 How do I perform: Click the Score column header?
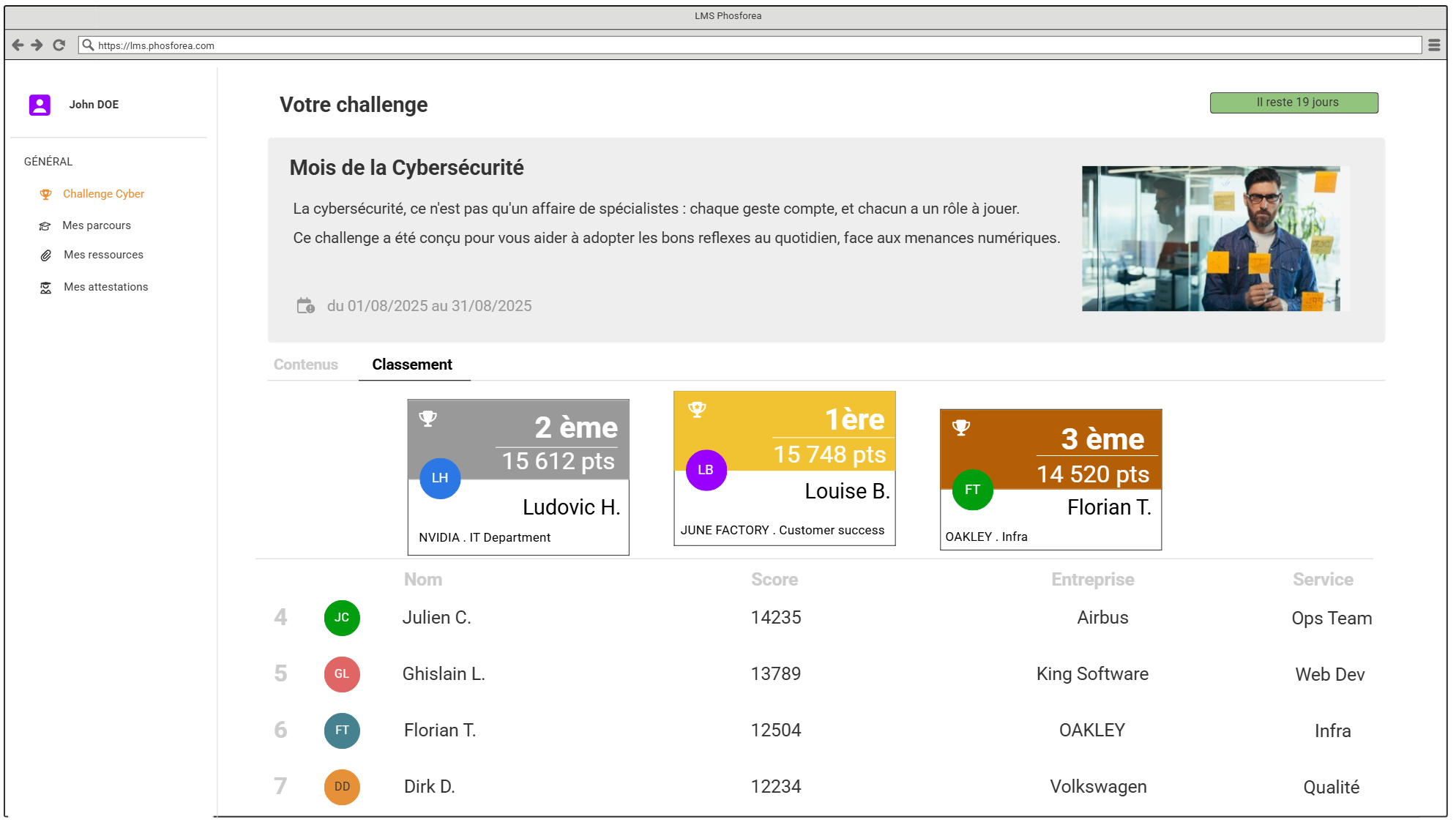[774, 580]
